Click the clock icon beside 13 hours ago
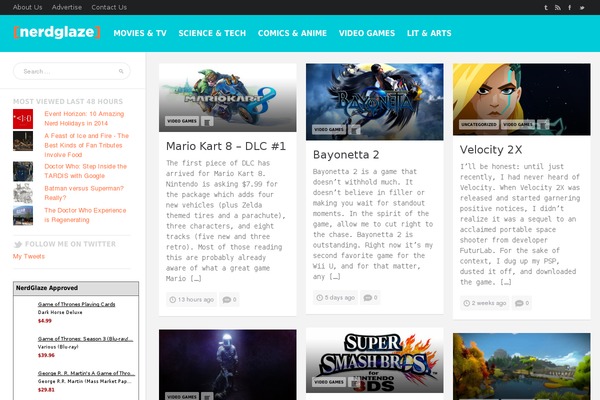The image size is (600, 400). (173, 299)
